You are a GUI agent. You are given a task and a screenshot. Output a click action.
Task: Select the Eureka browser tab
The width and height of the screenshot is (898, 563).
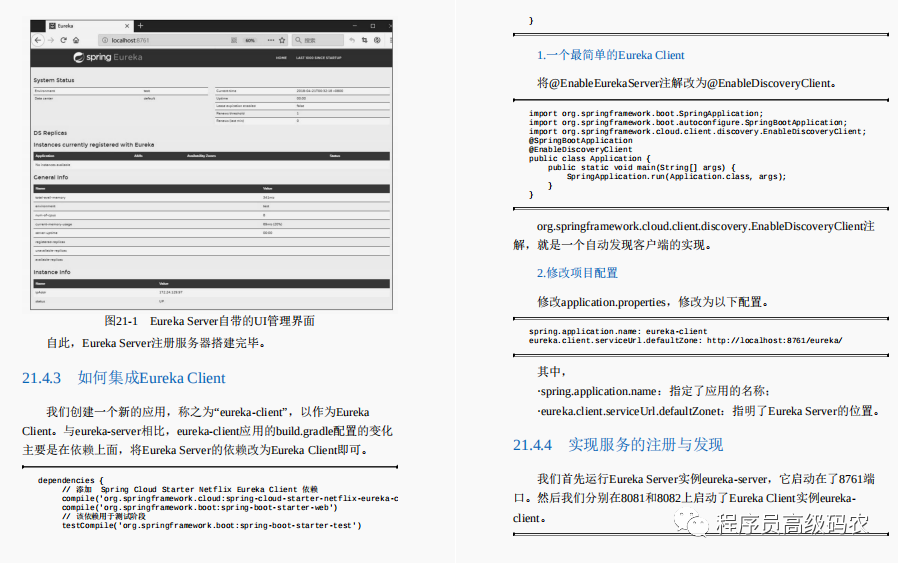(x=89, y=26)
